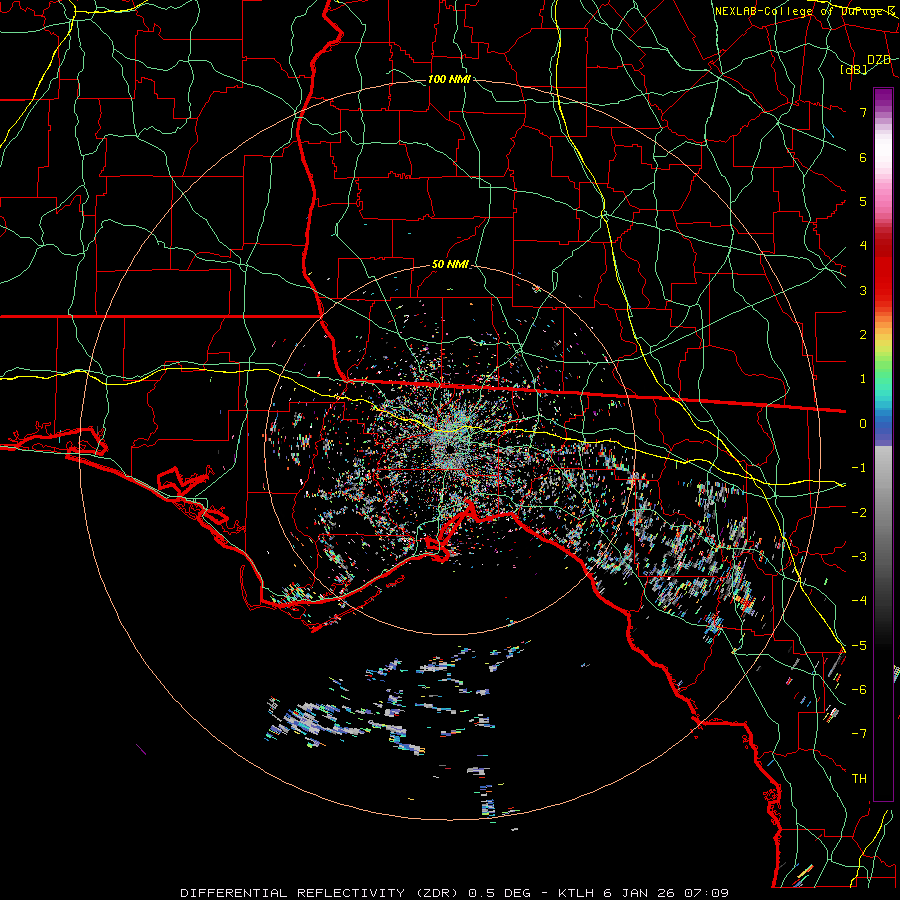Click the -3 value on color scale
The image size is (900, 900).
click(x=859, y=557)
